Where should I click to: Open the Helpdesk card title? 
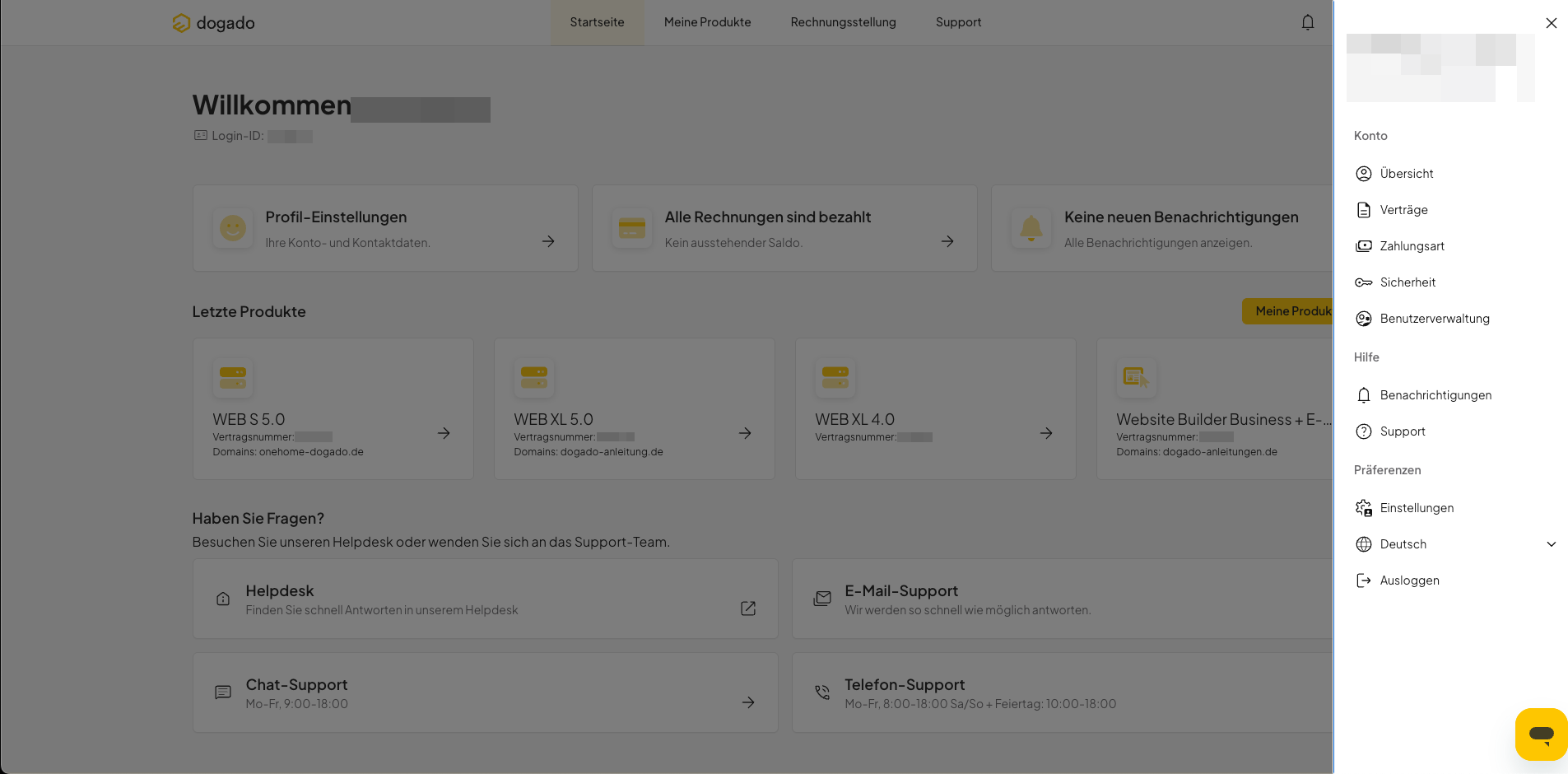[x=280, y=591]
